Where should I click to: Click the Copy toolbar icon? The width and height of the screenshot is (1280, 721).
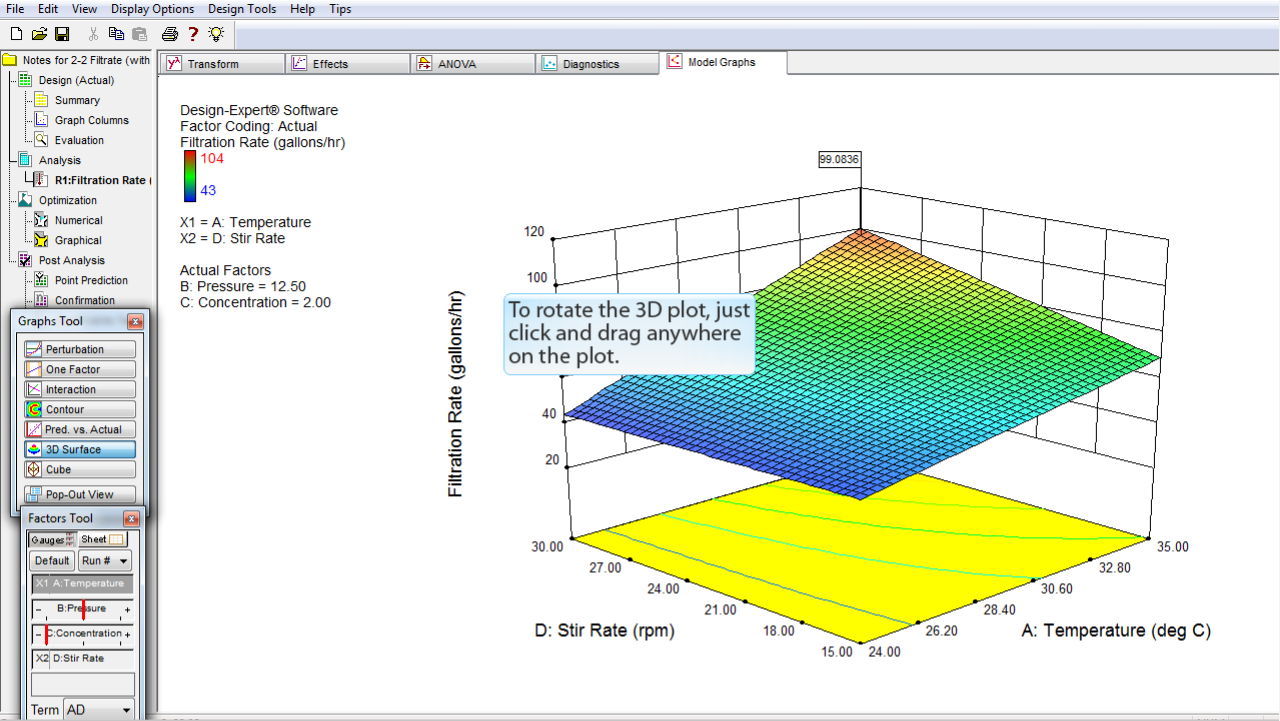click(116, 34)
